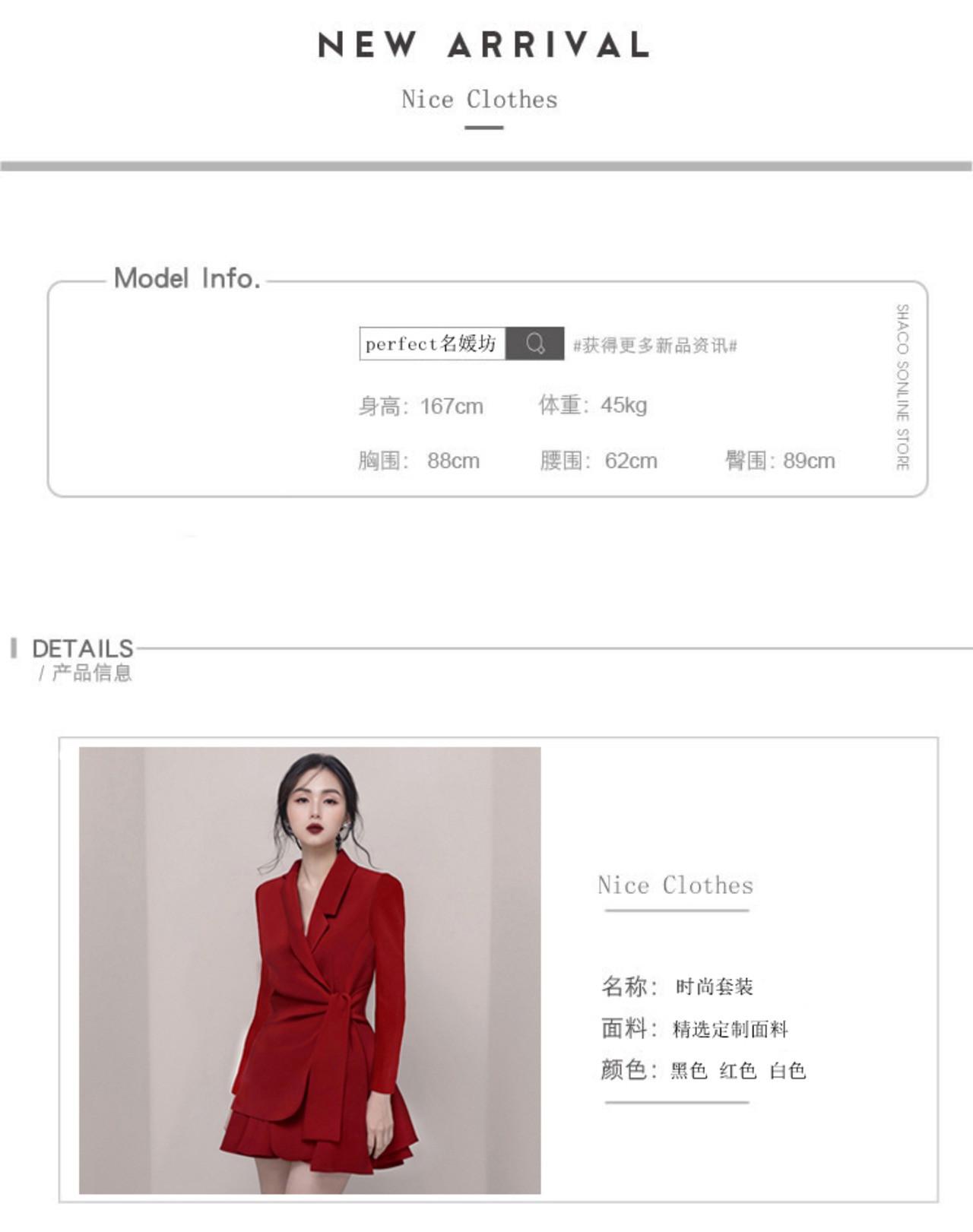Click the 名称: 时尚套装 product name
Image resolution: width=973 pixels, height=1232 pixels.
pos(677,987)
